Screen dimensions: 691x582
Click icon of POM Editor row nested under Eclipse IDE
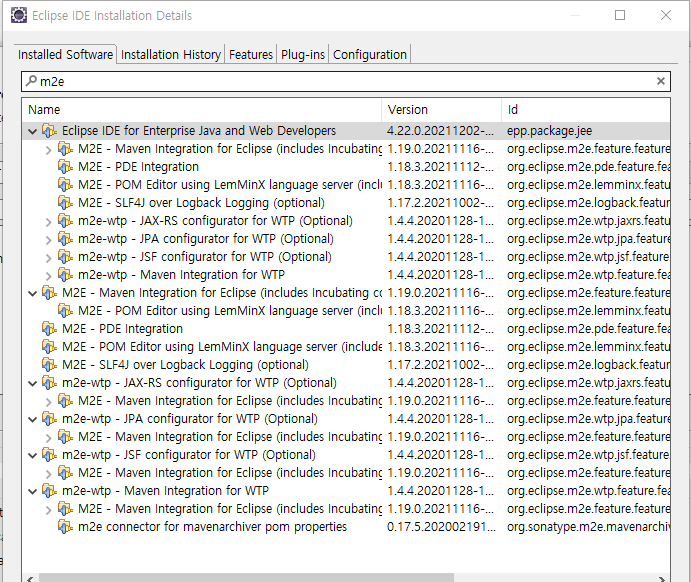[65, 185]
